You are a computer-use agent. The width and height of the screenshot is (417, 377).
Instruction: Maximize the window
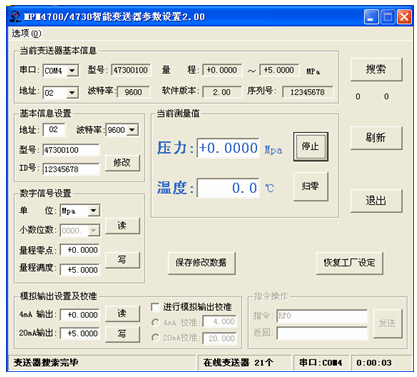point(388,17)
